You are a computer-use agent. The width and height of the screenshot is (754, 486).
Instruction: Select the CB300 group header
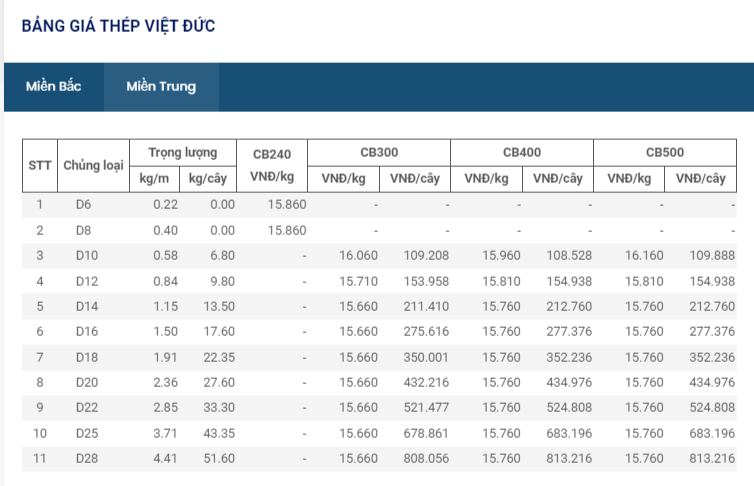(x=379, y=153)
